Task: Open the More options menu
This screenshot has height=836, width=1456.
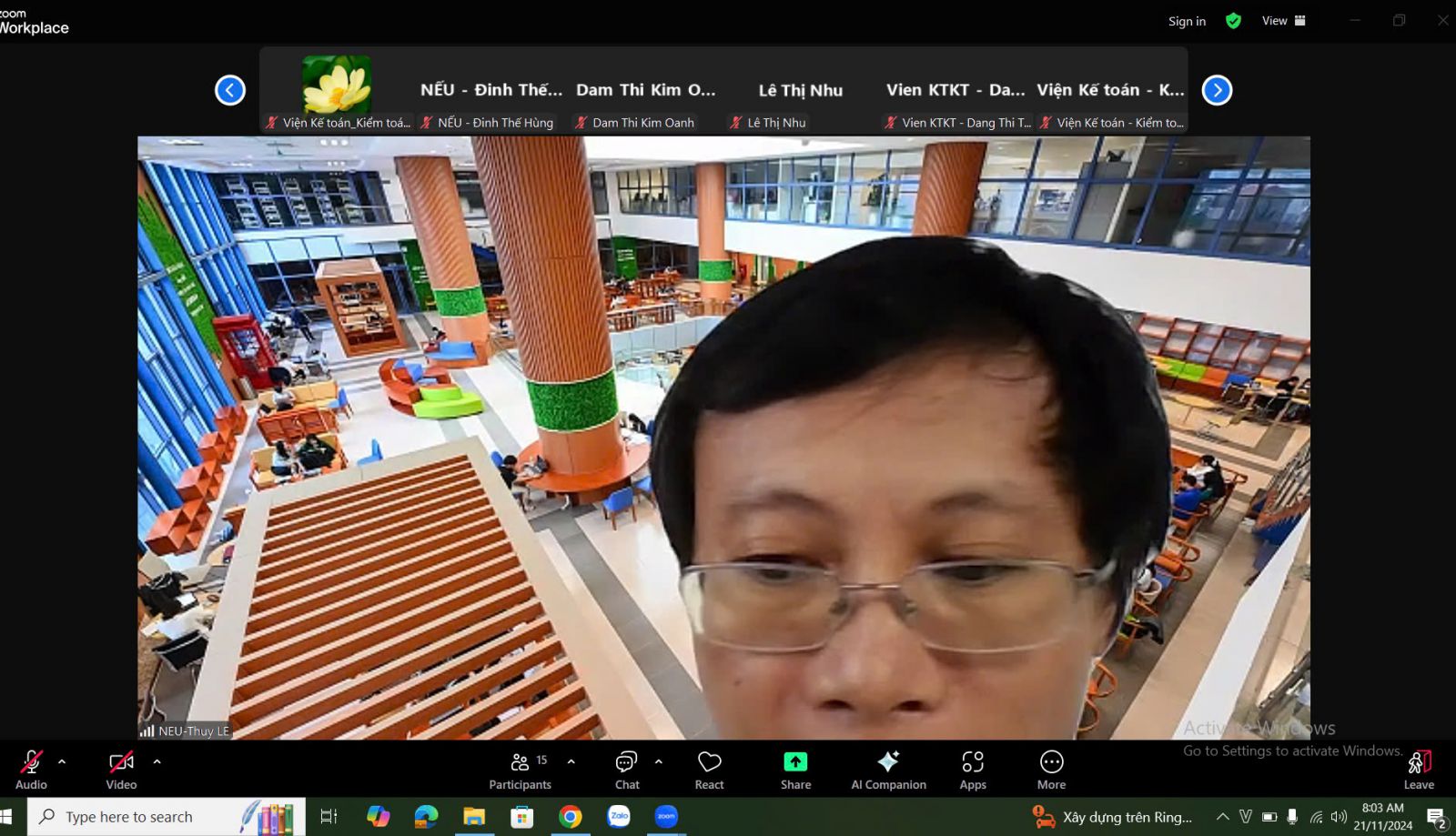Action: (1051, 769)
